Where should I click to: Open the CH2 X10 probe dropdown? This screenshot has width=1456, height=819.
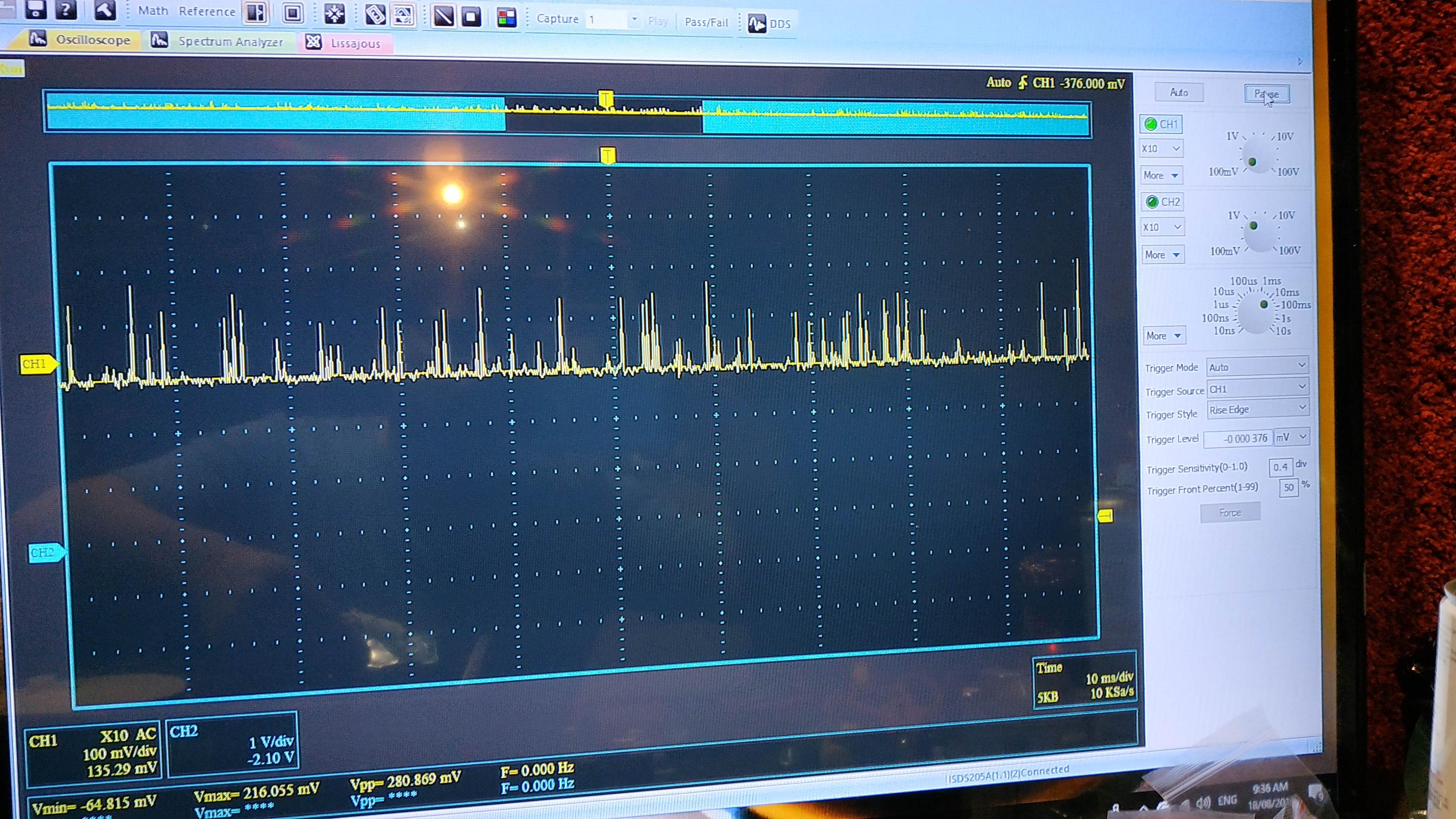point(1163,227)
